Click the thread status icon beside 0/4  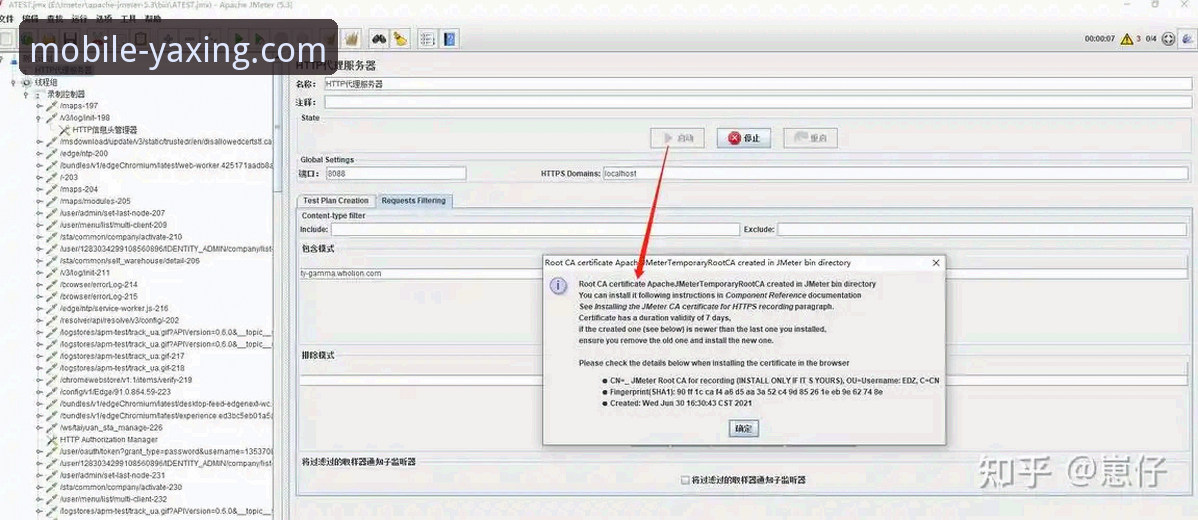click(1168, 39)
